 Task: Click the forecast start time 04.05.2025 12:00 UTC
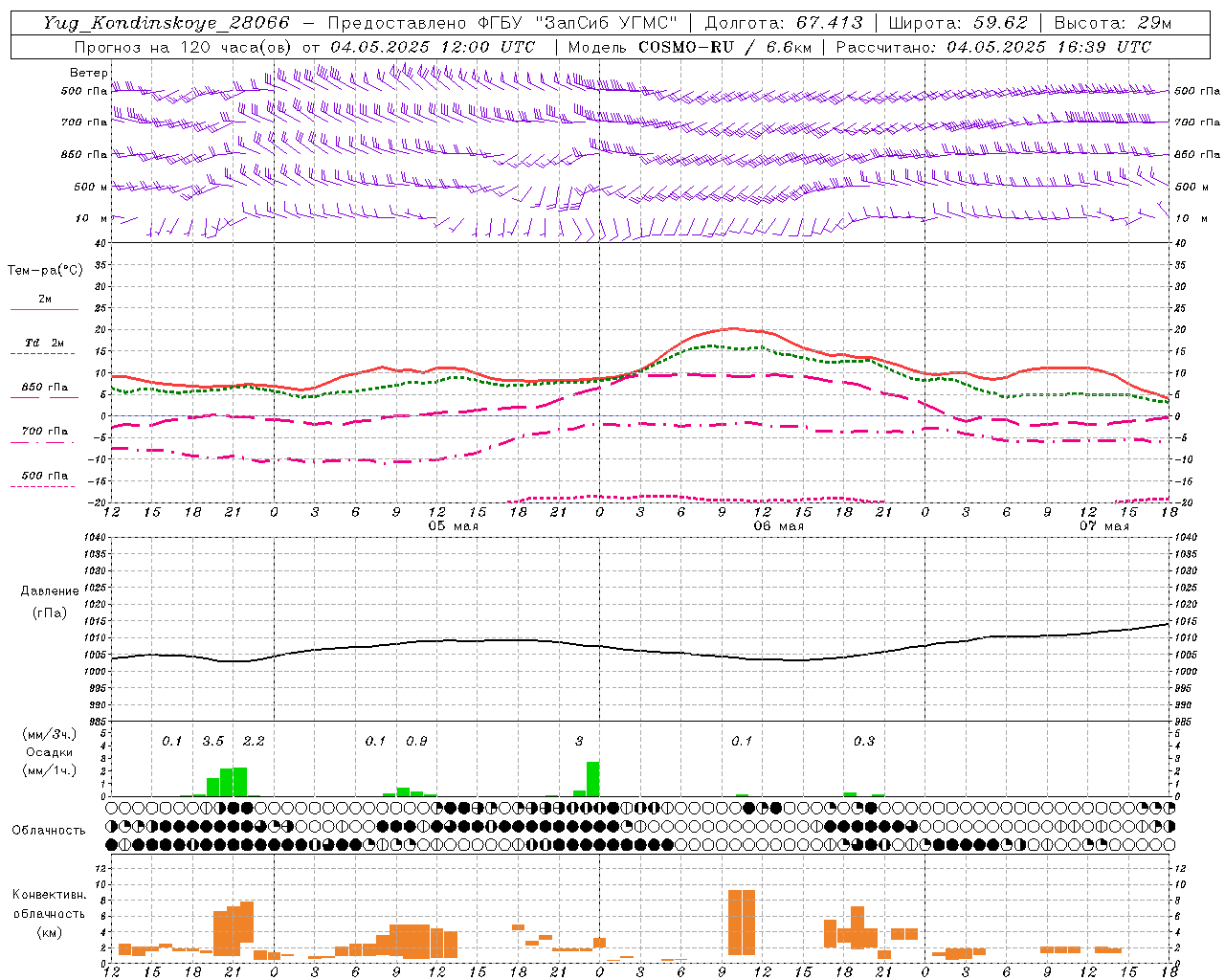point(433,47)
